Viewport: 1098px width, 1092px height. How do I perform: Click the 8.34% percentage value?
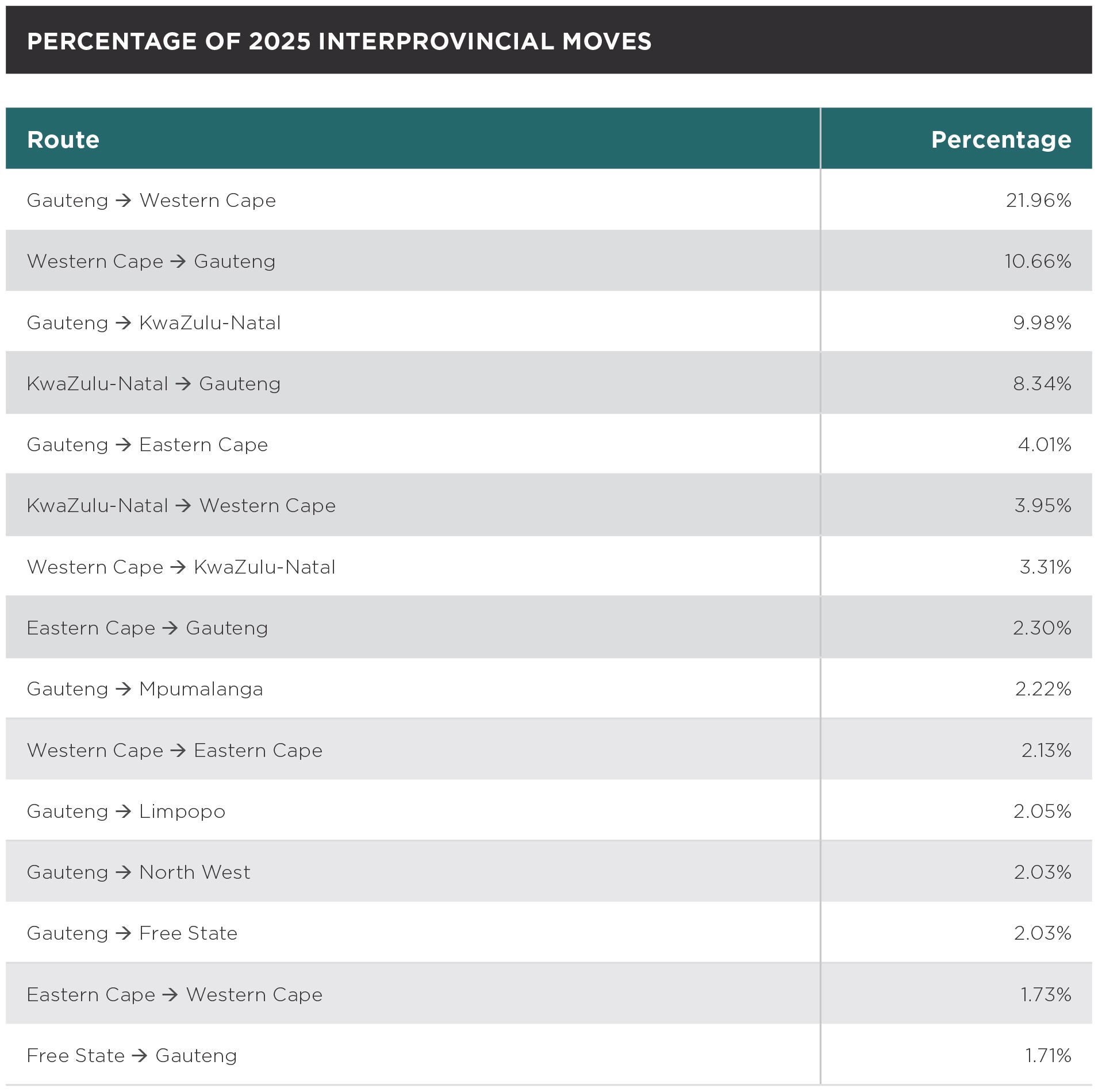1042,383
